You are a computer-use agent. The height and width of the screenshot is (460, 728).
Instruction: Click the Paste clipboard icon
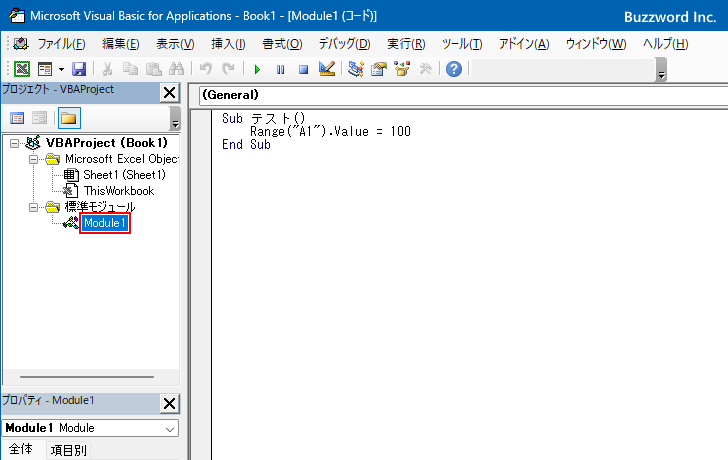154,69
